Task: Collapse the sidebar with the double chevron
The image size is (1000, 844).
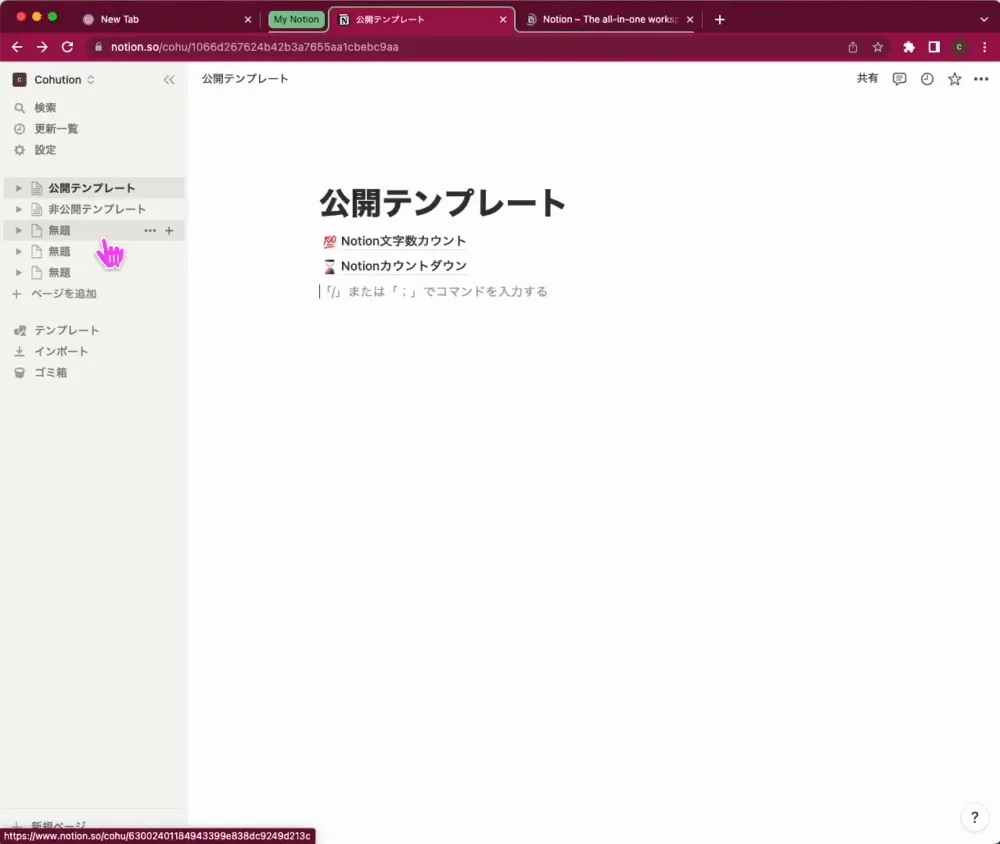Action: (x=169, y=81)
